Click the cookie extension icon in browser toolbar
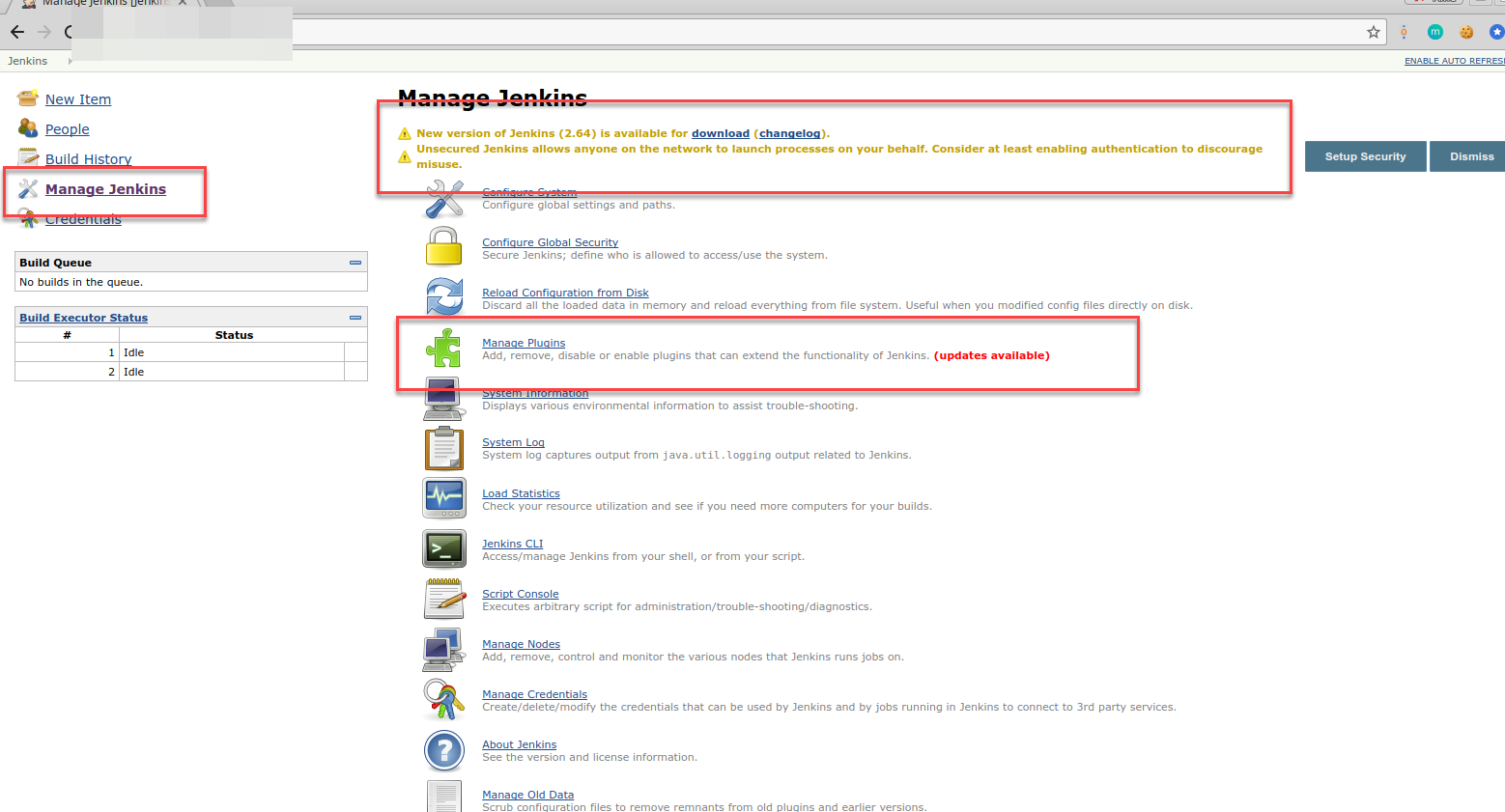Screen dimensions: 1505x812 pos(1466,32)
